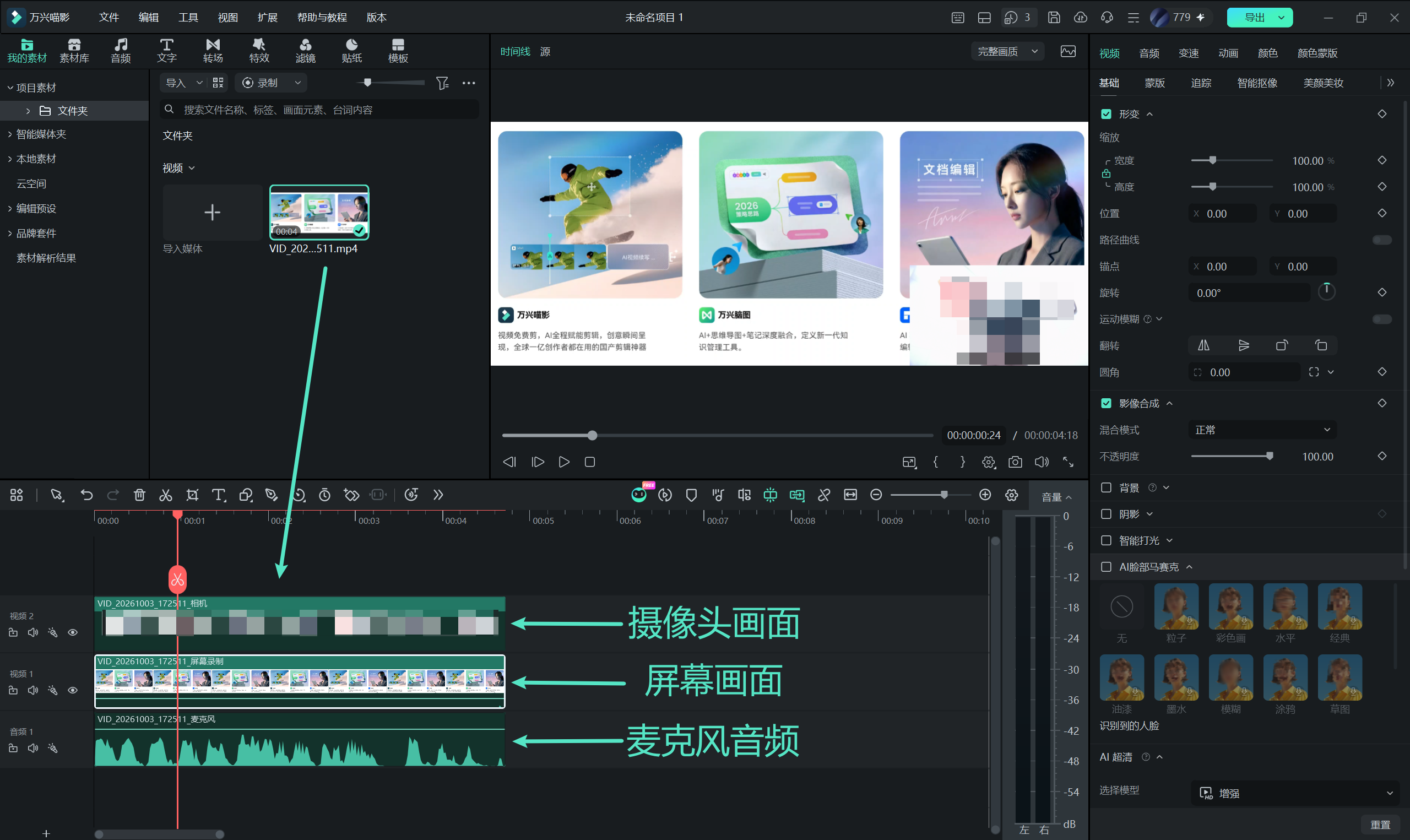Open the 选择模型 dropdown showing 增强
Screen dimensions: 1410x840
1295,794
